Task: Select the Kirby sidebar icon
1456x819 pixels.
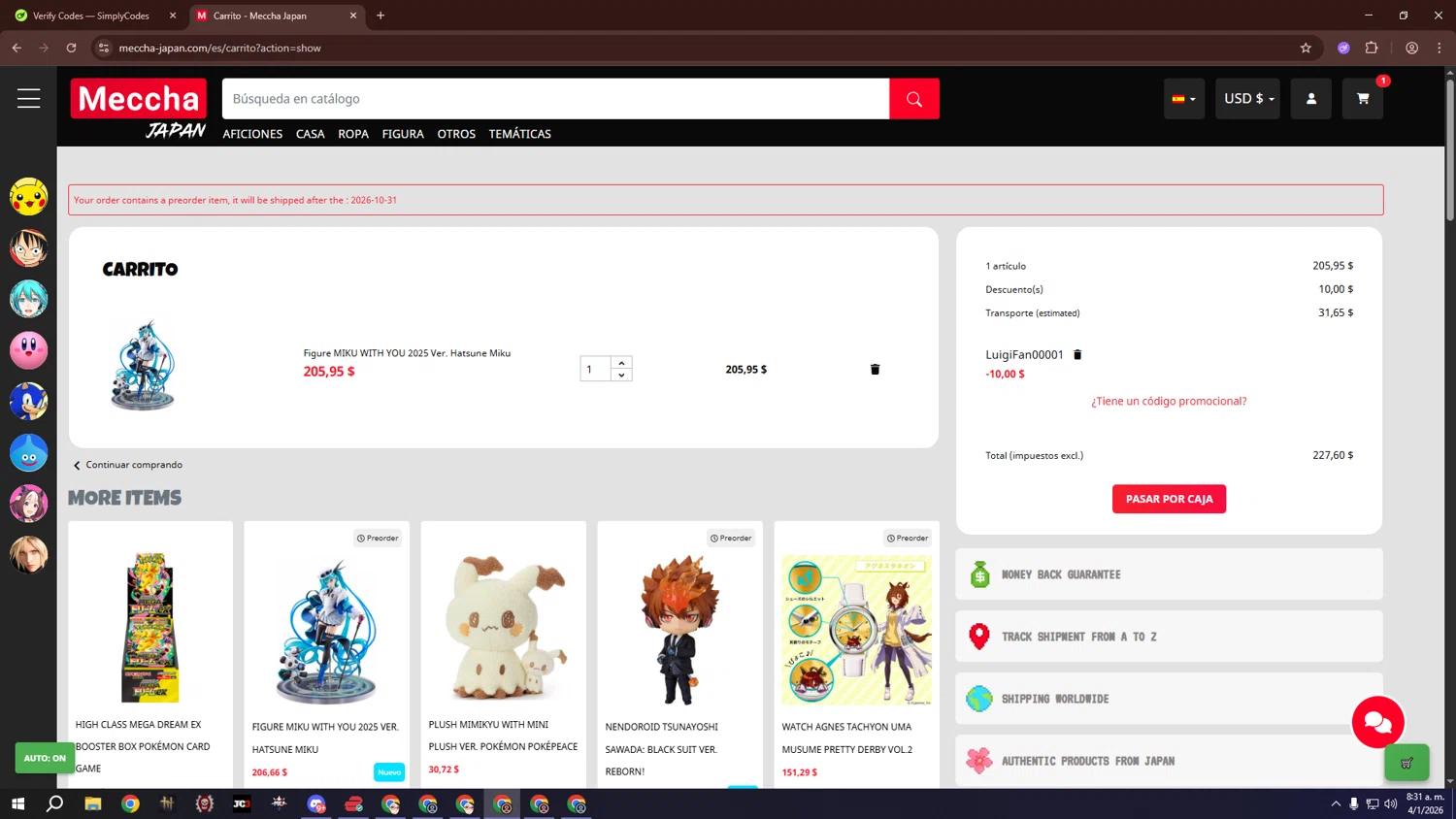Action: coord(28,350)
